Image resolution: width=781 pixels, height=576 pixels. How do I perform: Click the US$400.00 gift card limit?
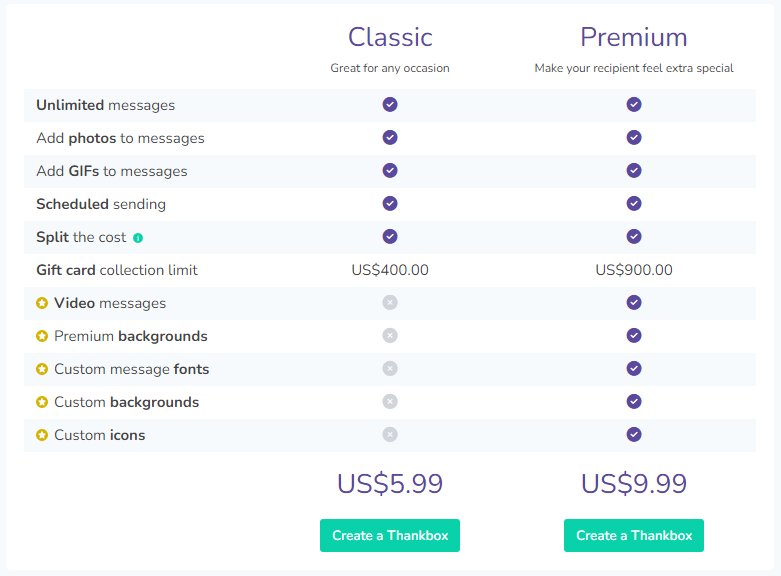(x=390, y=270)
